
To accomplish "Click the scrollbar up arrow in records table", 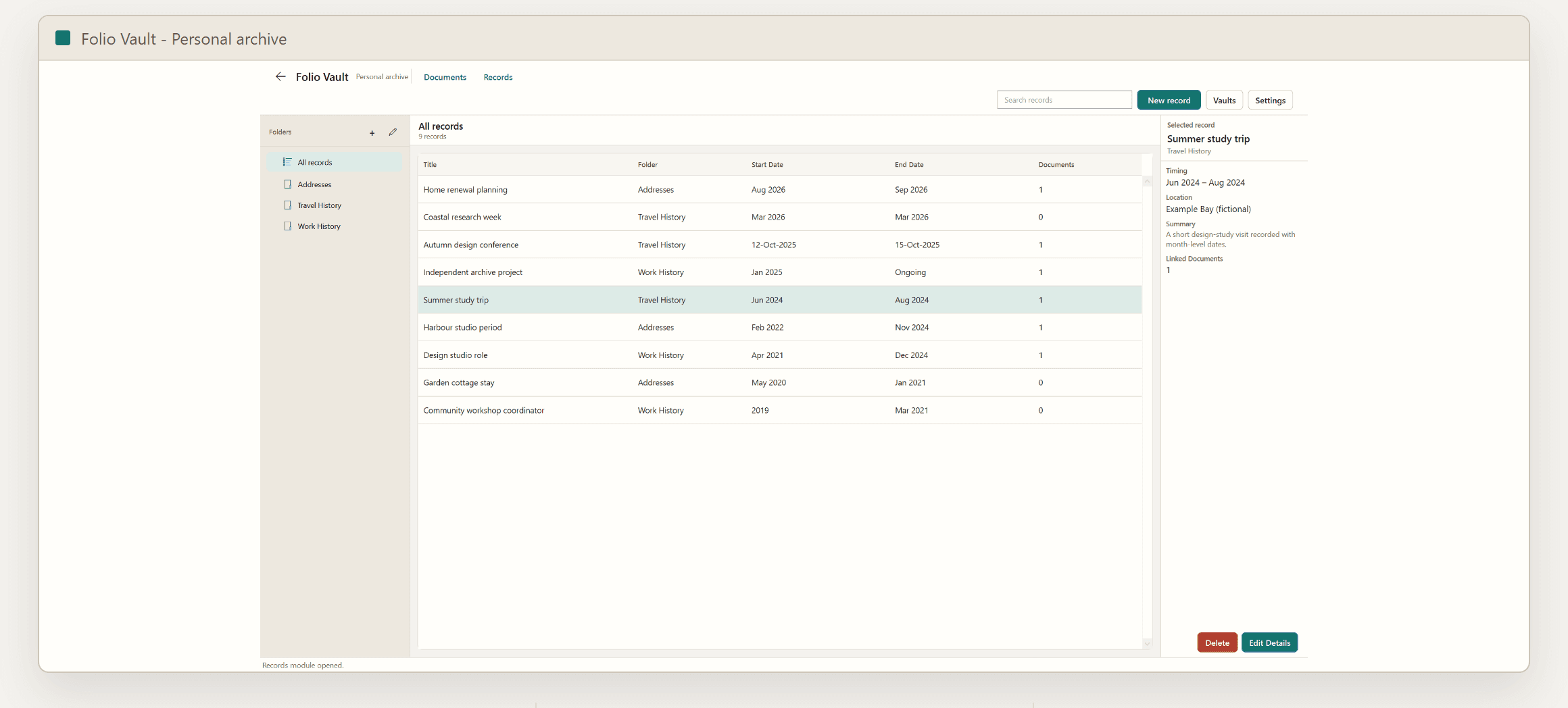I will click(x=1147, y=181).
